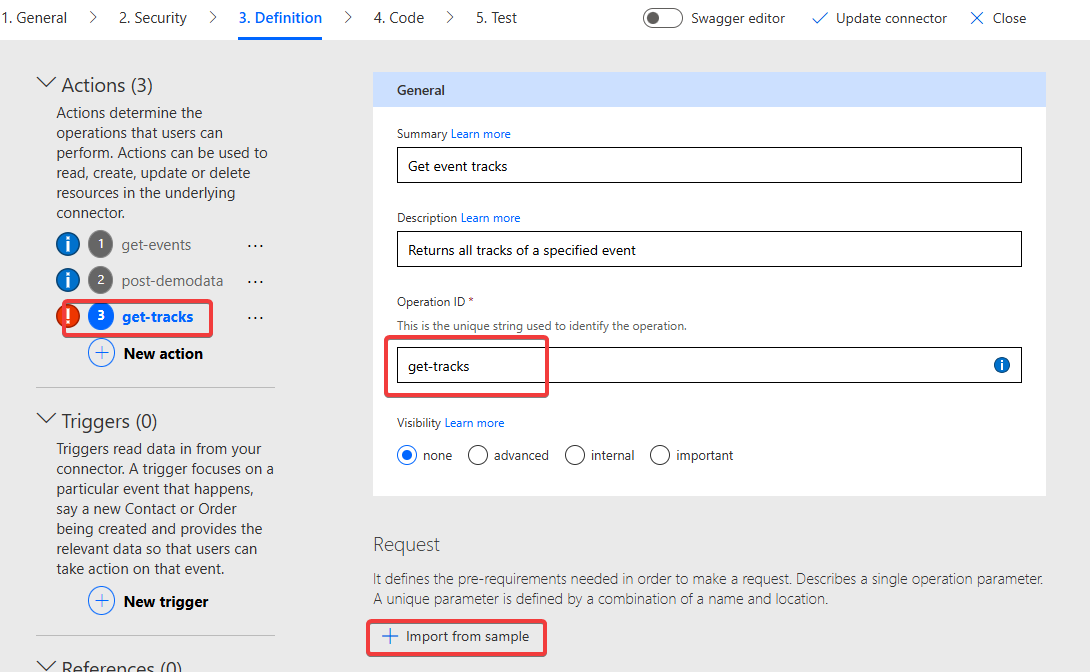
Task: Expand the References section
Action: pos(46,663)
